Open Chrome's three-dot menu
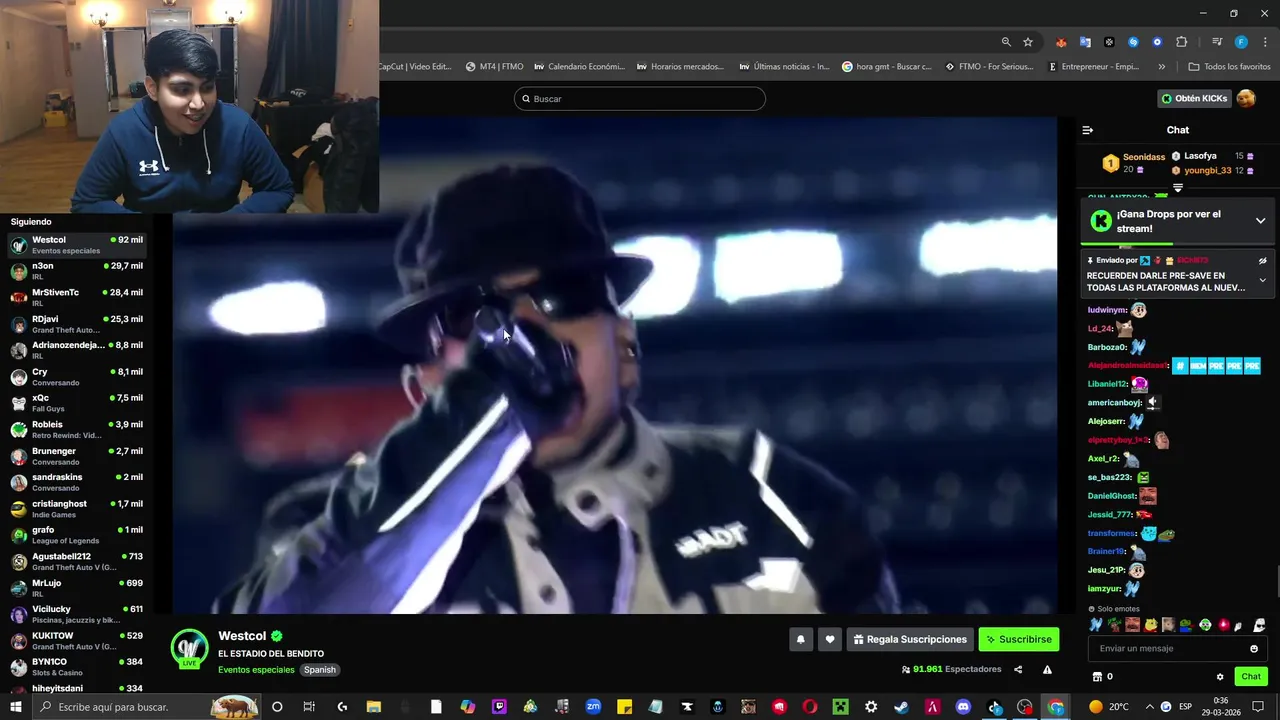Screen dimensions: 1280x720 pos(1265,42)
